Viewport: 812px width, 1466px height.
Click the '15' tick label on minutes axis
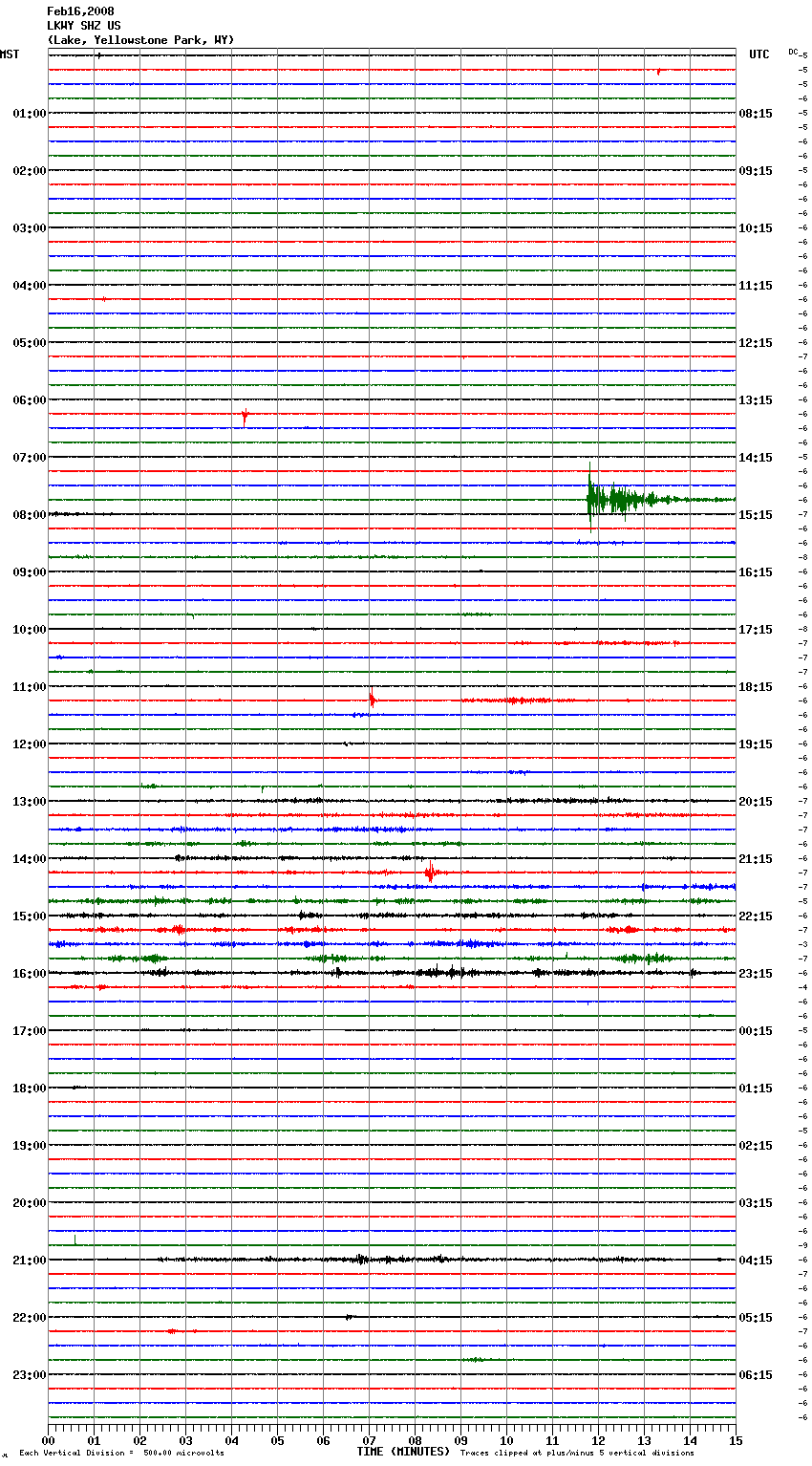point(736,1440)
